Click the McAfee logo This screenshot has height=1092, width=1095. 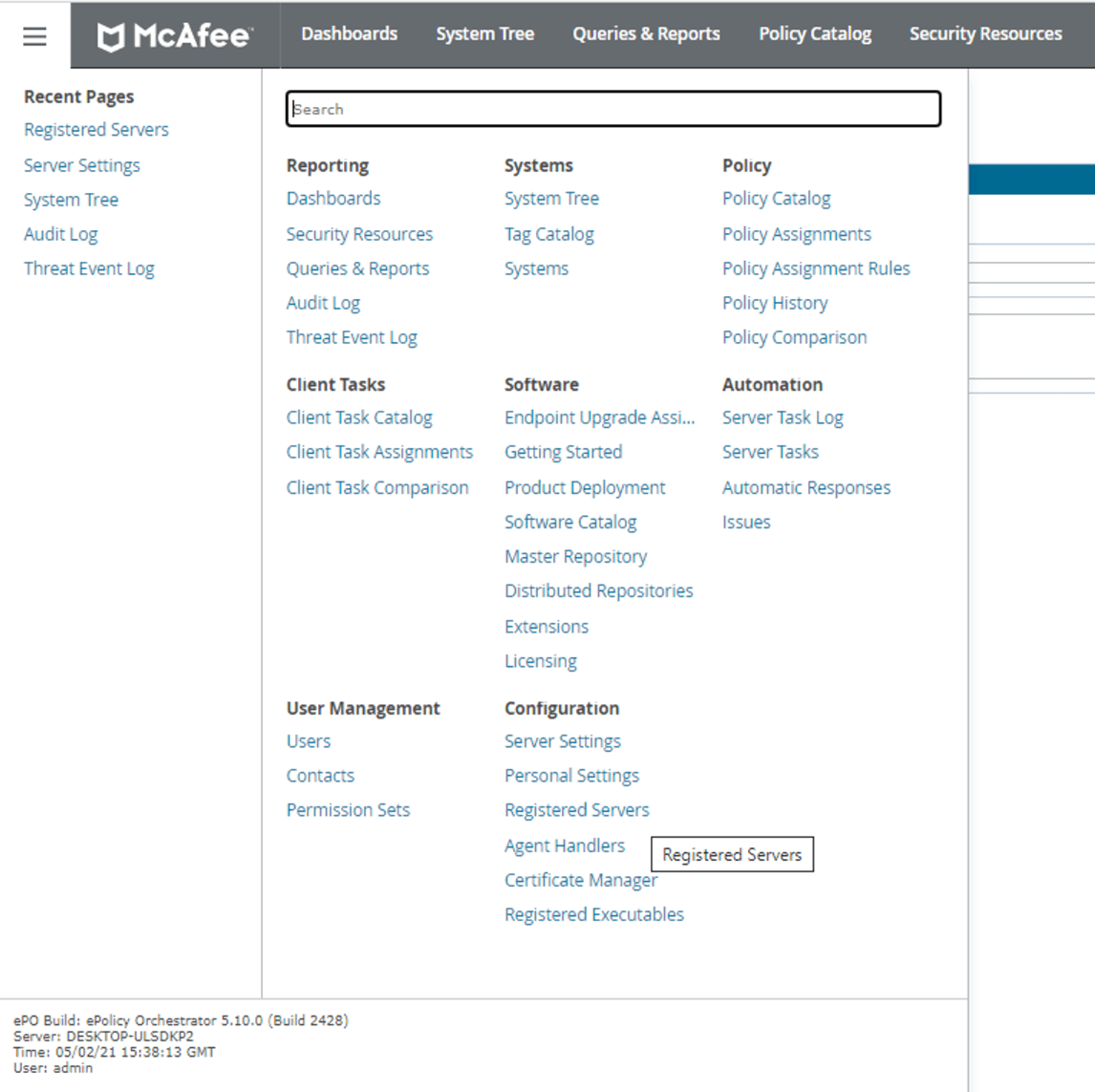(x=173, y=34)
